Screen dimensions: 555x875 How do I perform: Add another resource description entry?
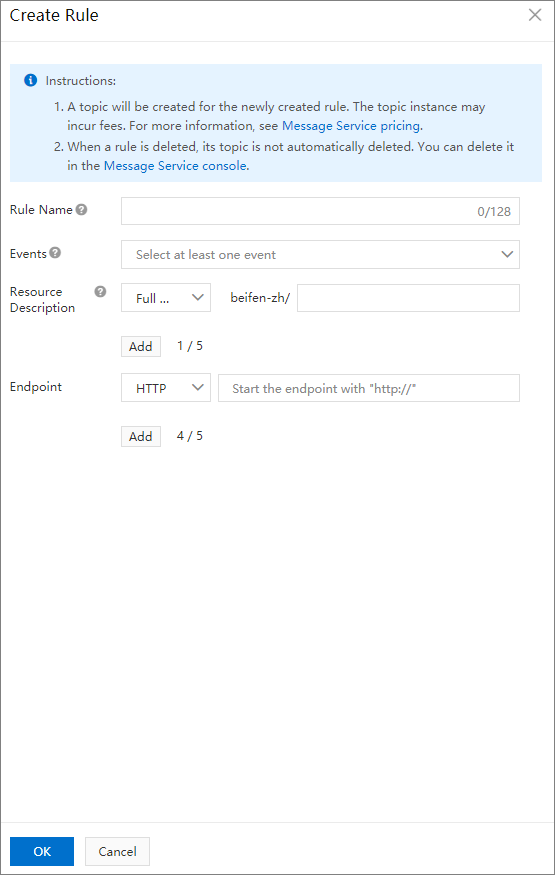[x=141, y=347]
